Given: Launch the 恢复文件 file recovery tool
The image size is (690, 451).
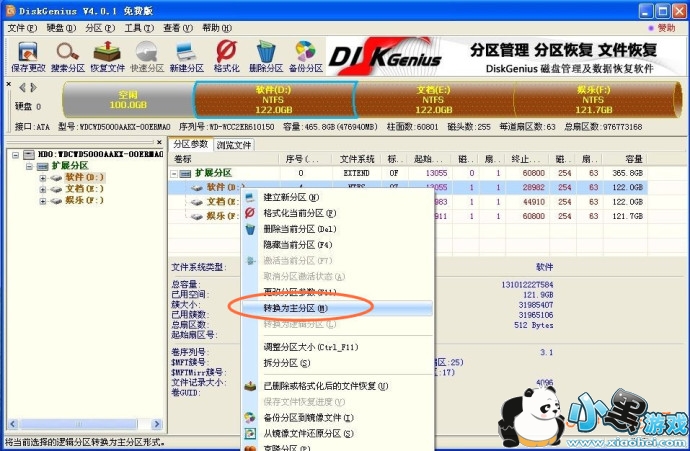Looking at the screenshot, I should point(107,57).
